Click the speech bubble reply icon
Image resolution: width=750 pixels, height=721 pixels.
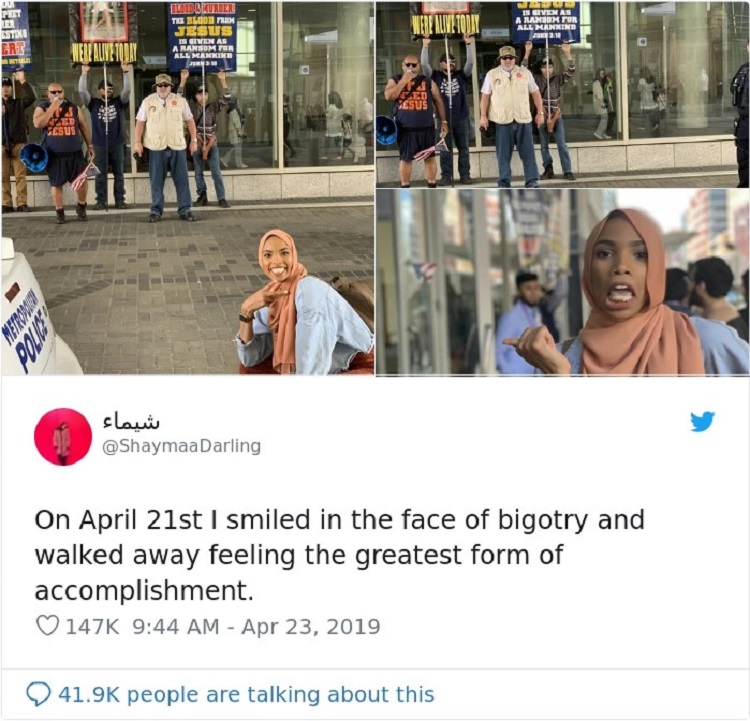(x=38, y=694)
